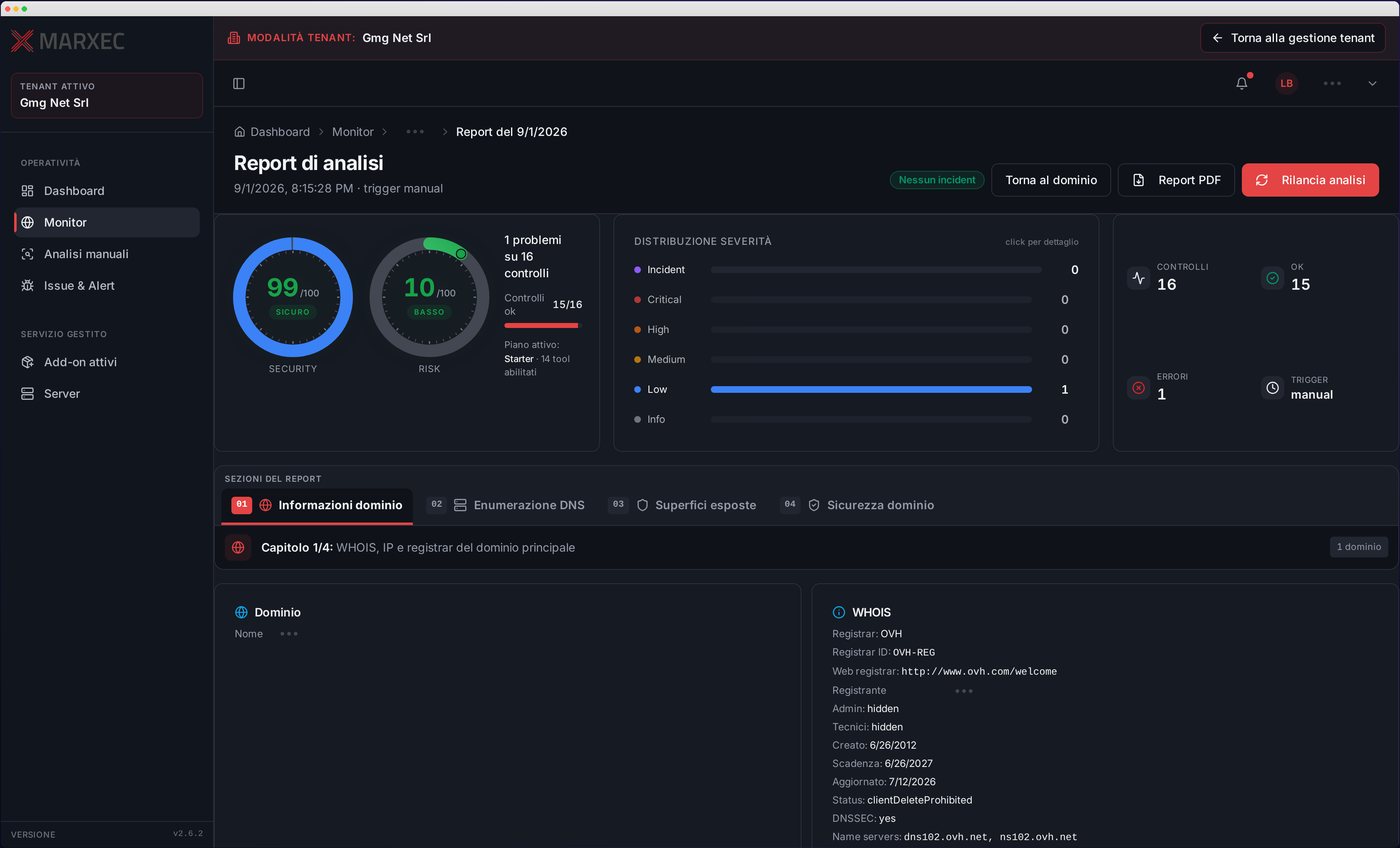The height and width of the screenshot is (848, 1400).
Task: Click the Rilancia analisi button
Action: [1310, 180]
